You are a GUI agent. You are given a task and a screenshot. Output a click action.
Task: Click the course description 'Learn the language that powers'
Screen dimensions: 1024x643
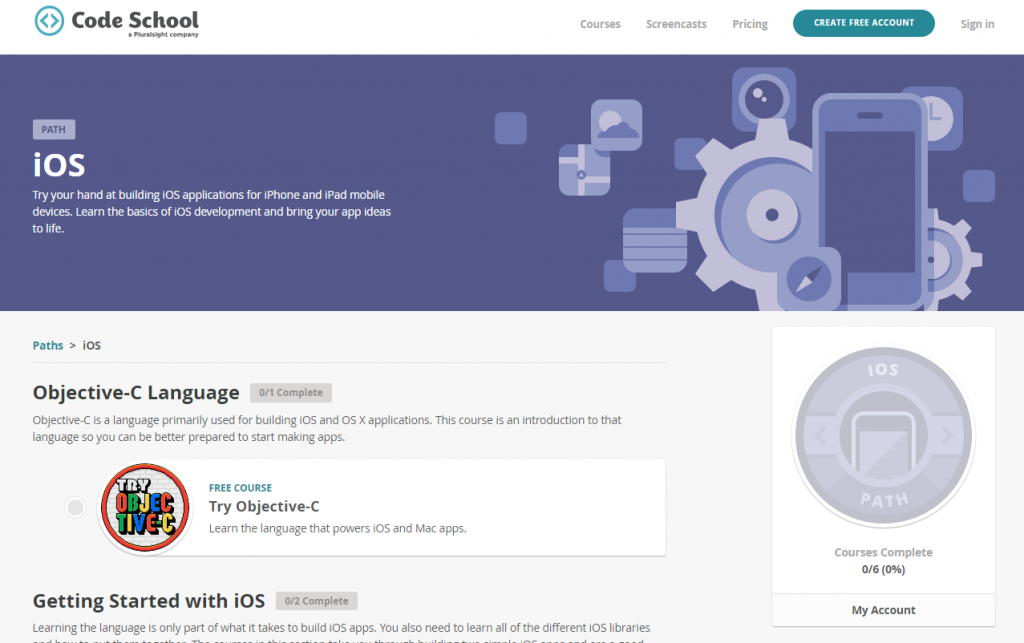coord(338,528)
